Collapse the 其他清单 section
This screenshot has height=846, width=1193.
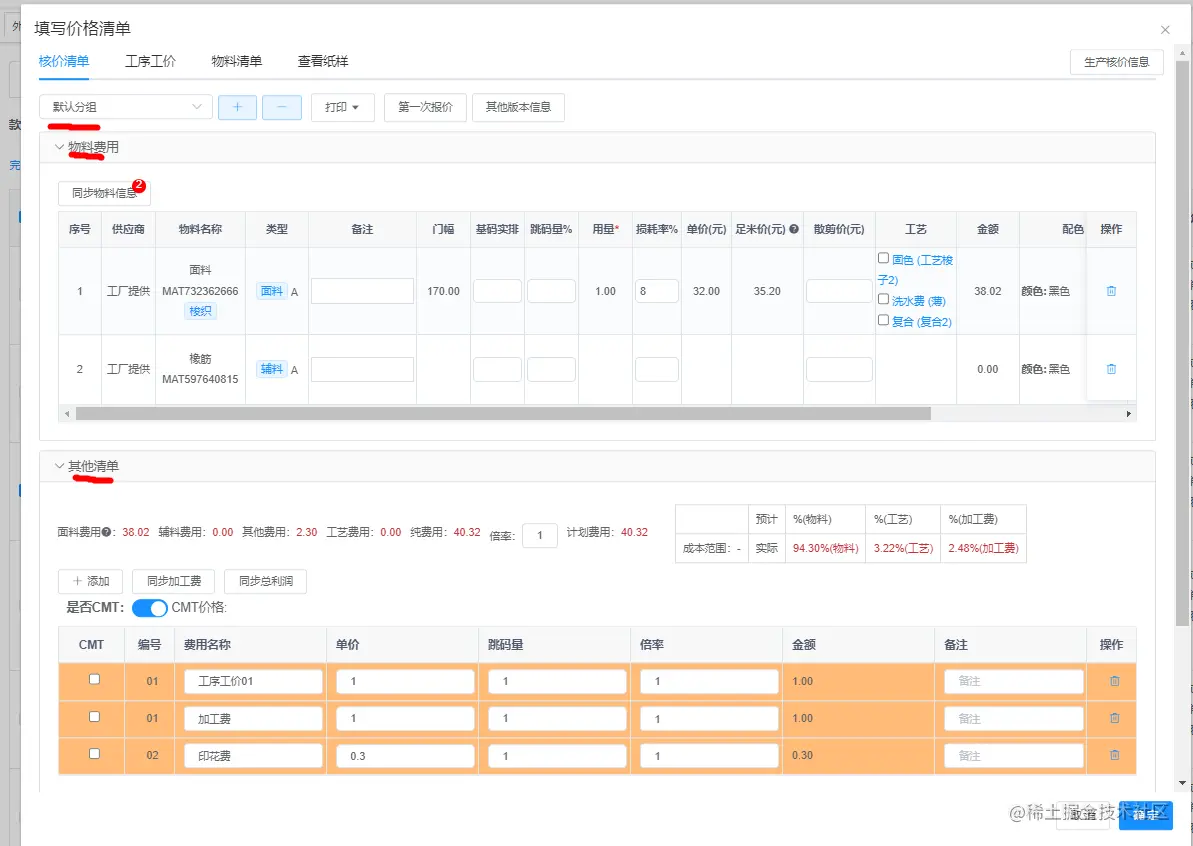coord(59,466)
